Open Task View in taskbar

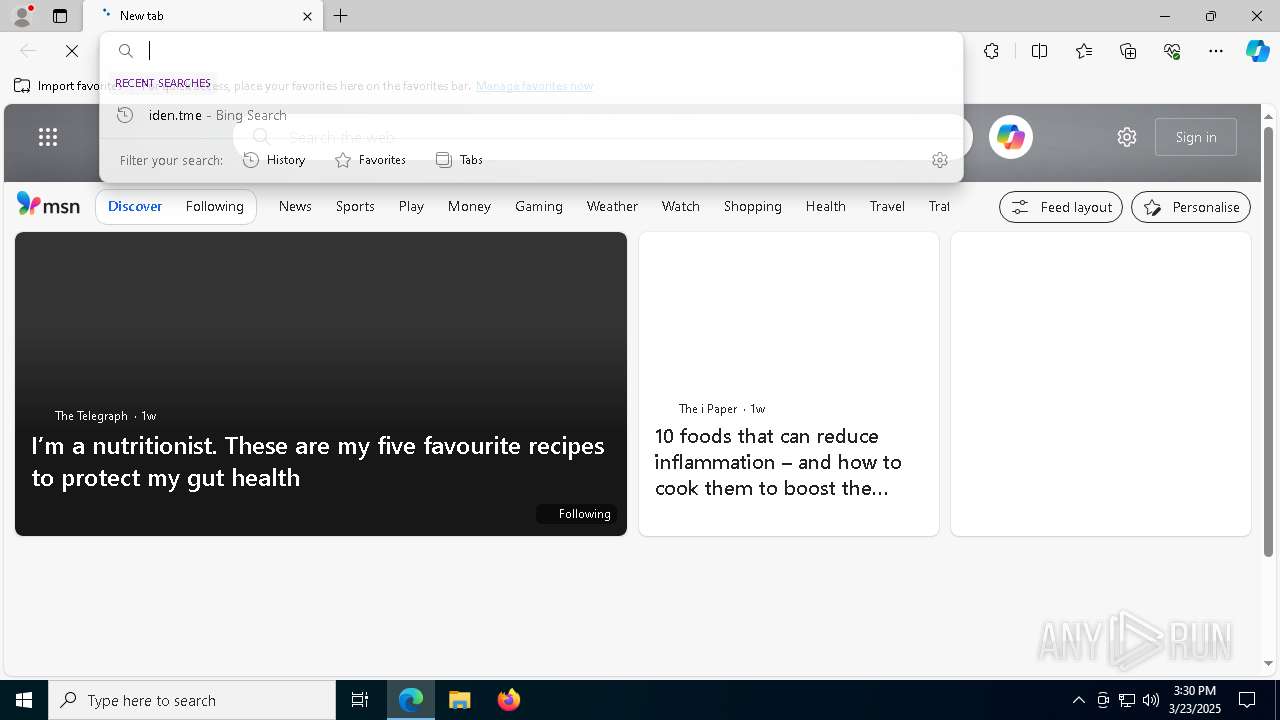(360, 700)
